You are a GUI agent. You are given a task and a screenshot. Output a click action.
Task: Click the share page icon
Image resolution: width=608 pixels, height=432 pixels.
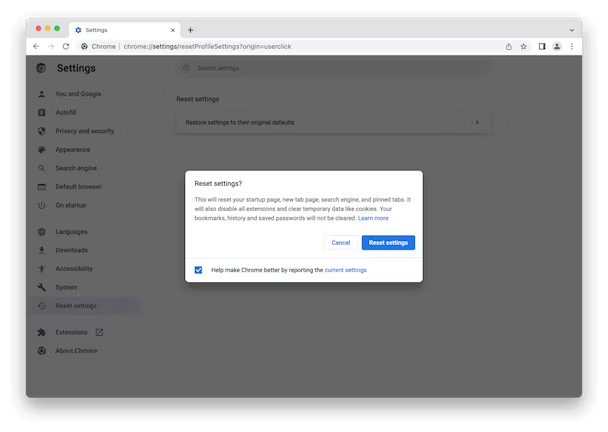(508, 47)
